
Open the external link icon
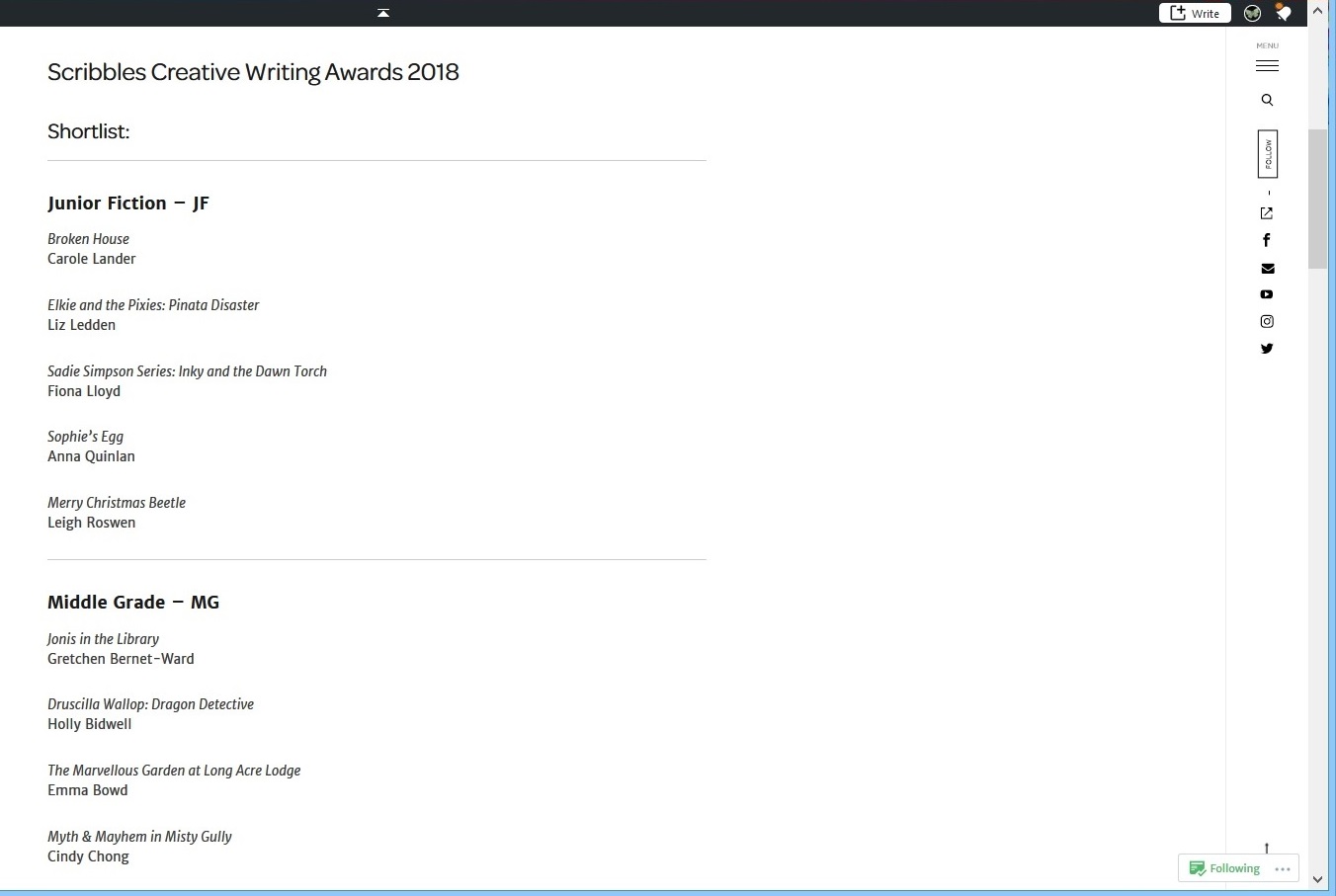[x=1267, y=212]
